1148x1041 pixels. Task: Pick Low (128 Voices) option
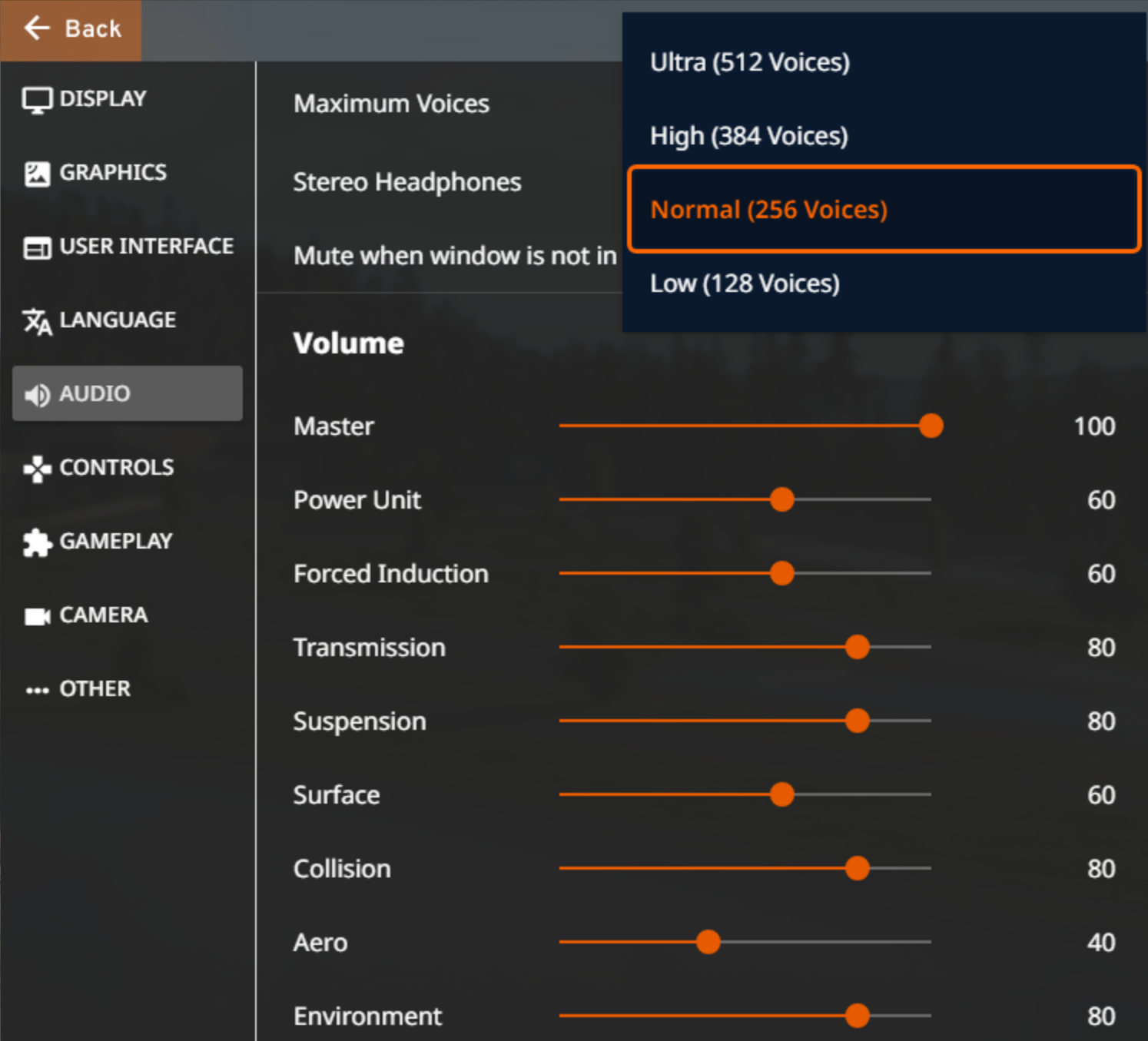click(x=745, y=283)
